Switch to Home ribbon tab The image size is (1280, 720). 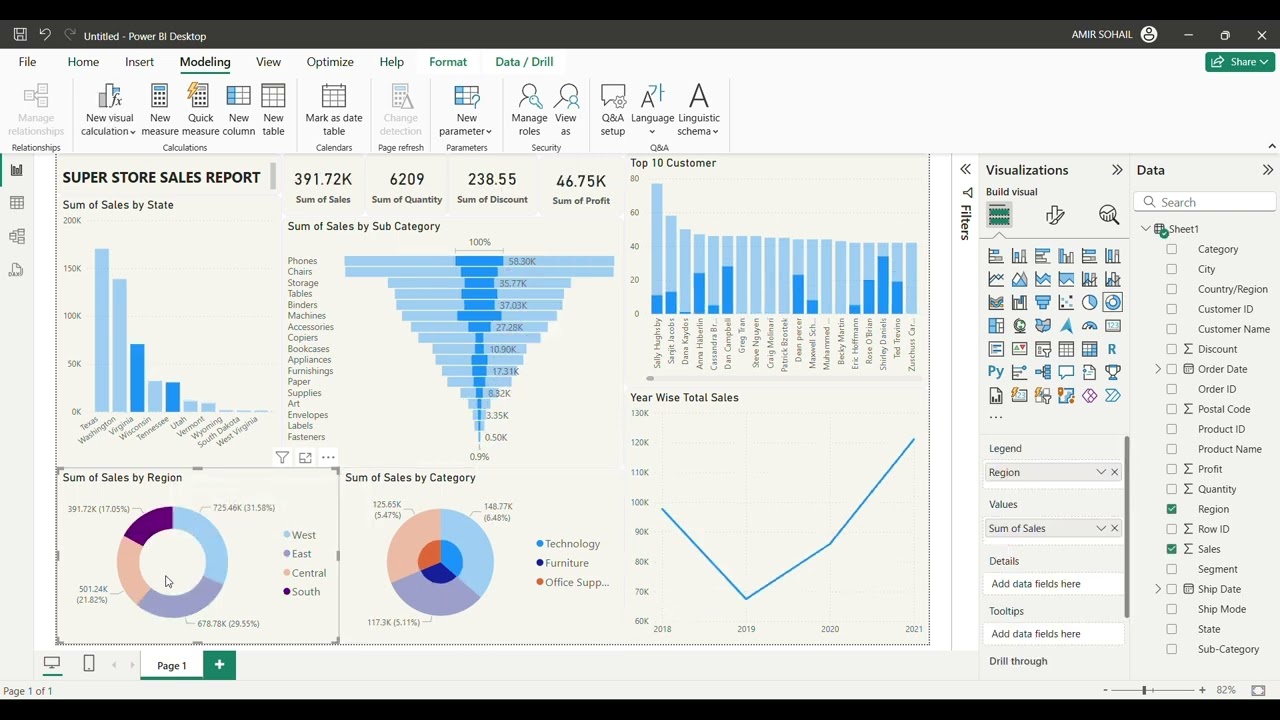tap(83, 62)
